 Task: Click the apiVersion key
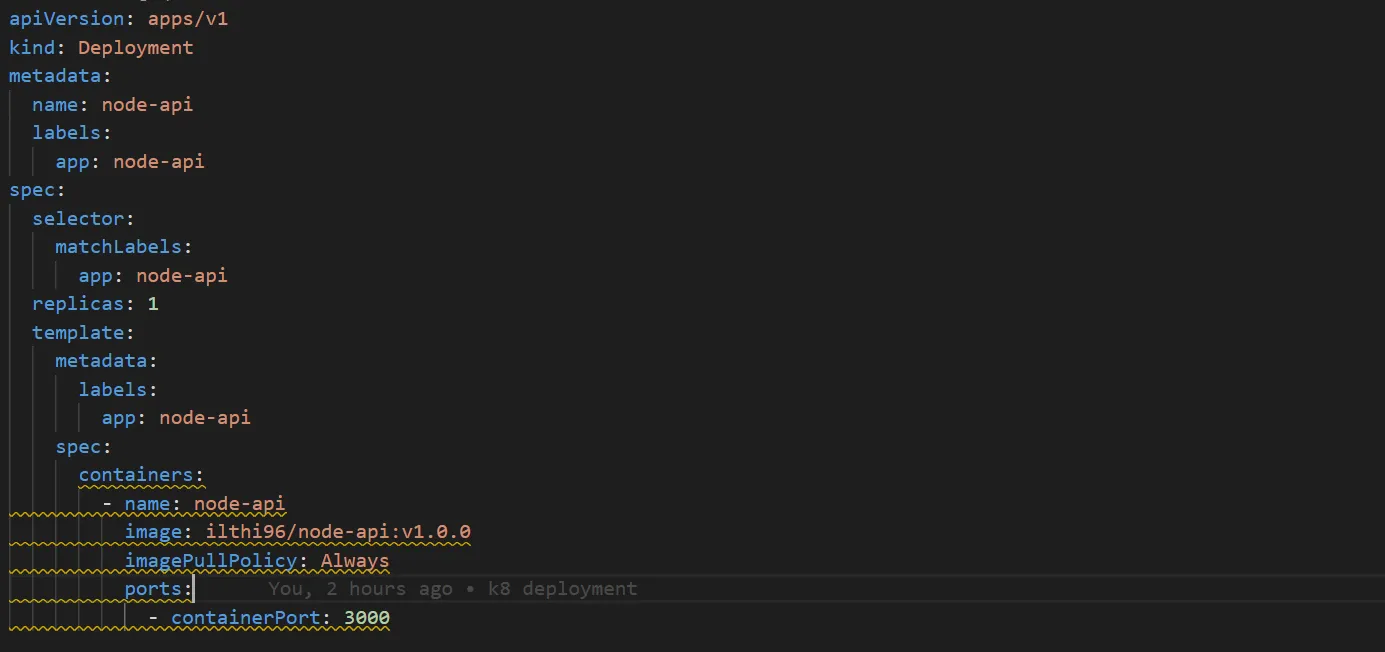coord(66,18)
